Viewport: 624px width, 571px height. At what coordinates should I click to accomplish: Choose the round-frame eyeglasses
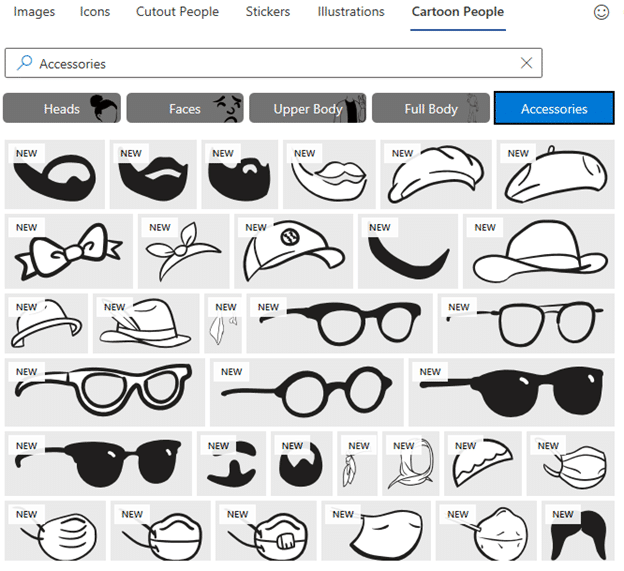tap(306, 389)
